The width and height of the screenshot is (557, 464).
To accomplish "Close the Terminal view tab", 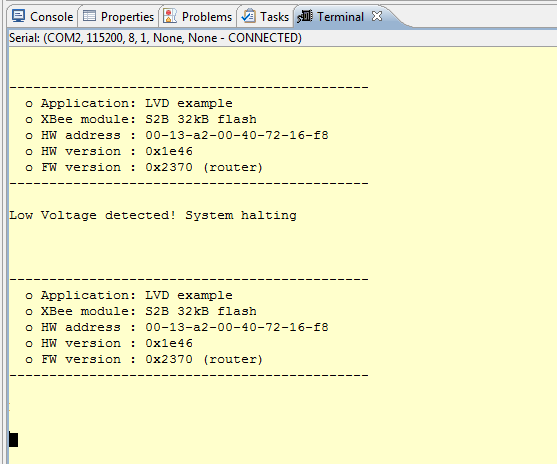I will [x=377, y=16].
